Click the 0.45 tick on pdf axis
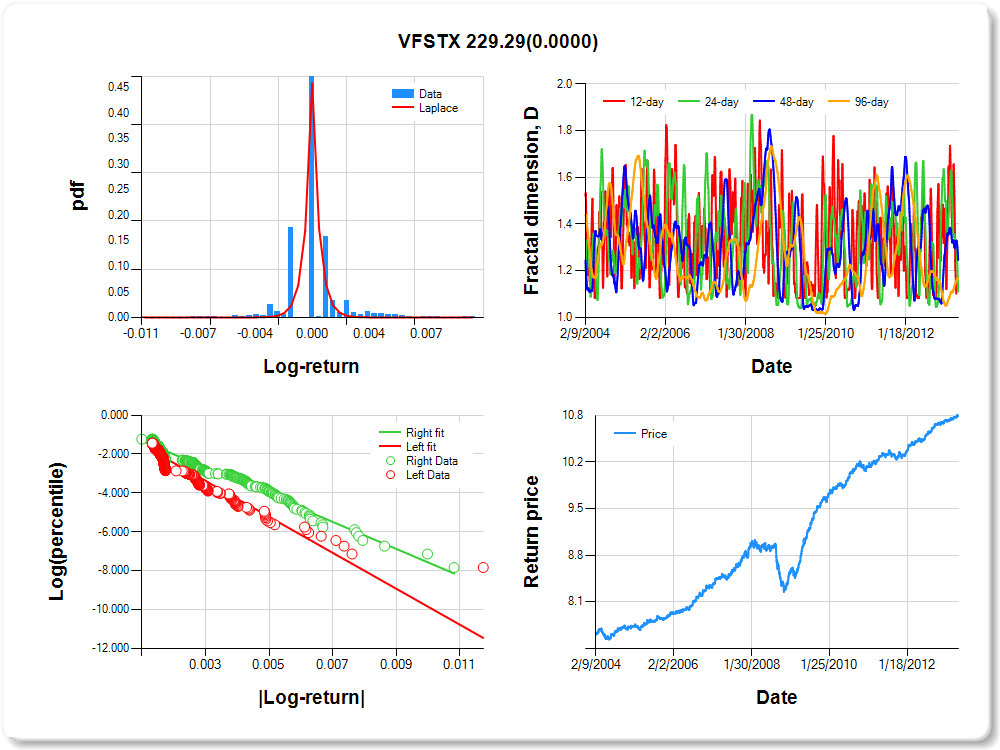Screen dimensions: 1000x750 tap(119, 87)
